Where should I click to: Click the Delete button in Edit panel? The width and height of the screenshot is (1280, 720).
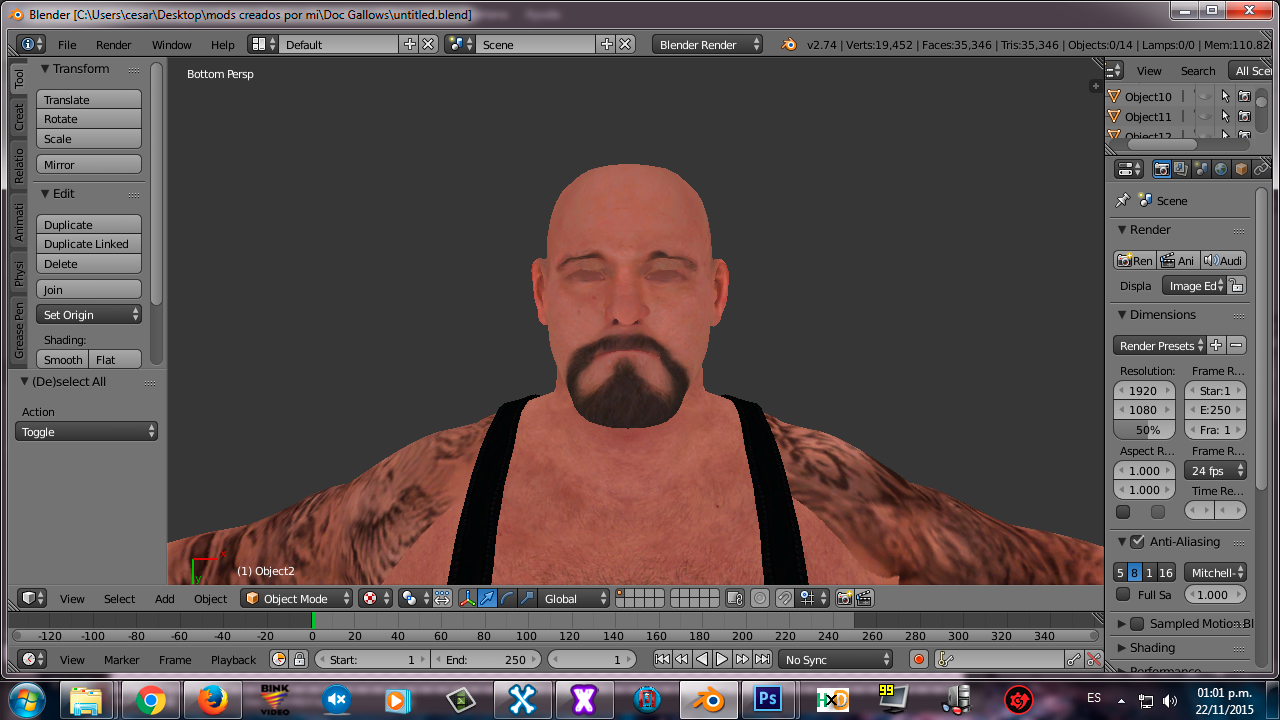(x=89, y=264)
